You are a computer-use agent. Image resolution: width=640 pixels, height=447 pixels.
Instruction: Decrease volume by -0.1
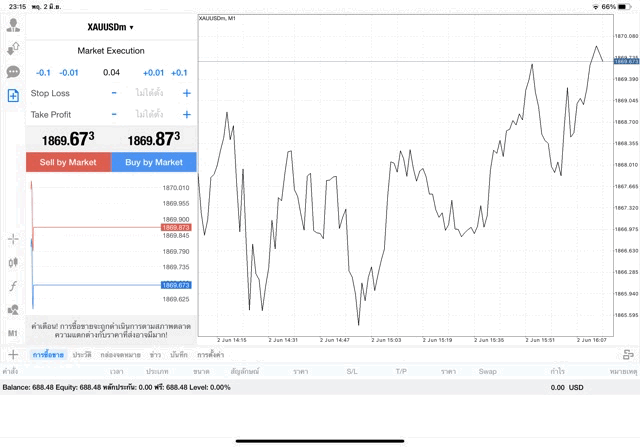[x=43, y=73]
